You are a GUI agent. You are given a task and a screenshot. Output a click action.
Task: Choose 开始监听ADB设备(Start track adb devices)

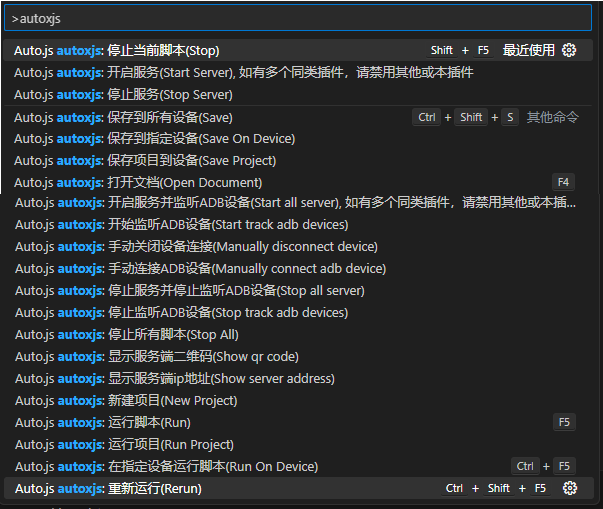[298, 225]
